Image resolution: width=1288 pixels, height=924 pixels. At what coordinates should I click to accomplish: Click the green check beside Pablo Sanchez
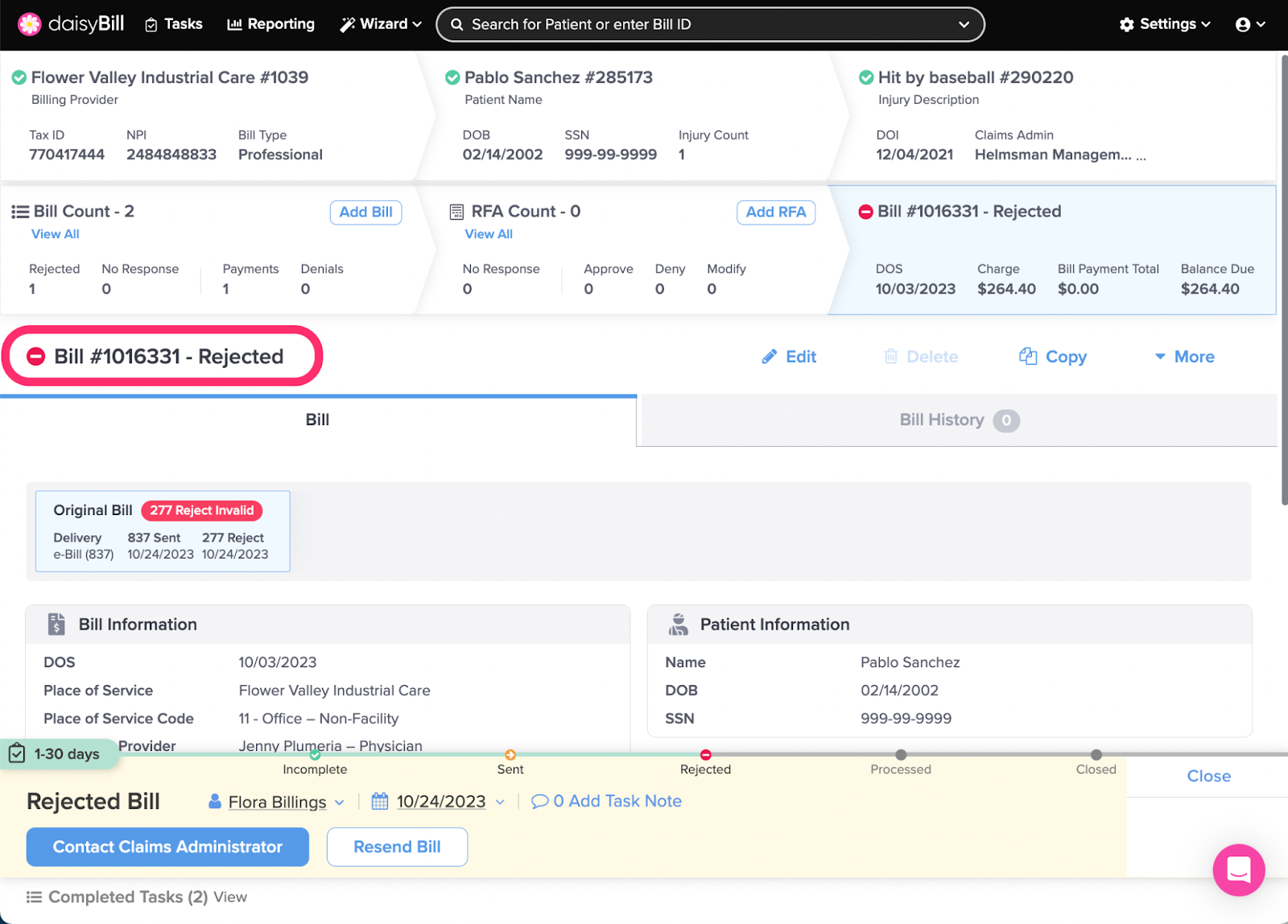452,77
